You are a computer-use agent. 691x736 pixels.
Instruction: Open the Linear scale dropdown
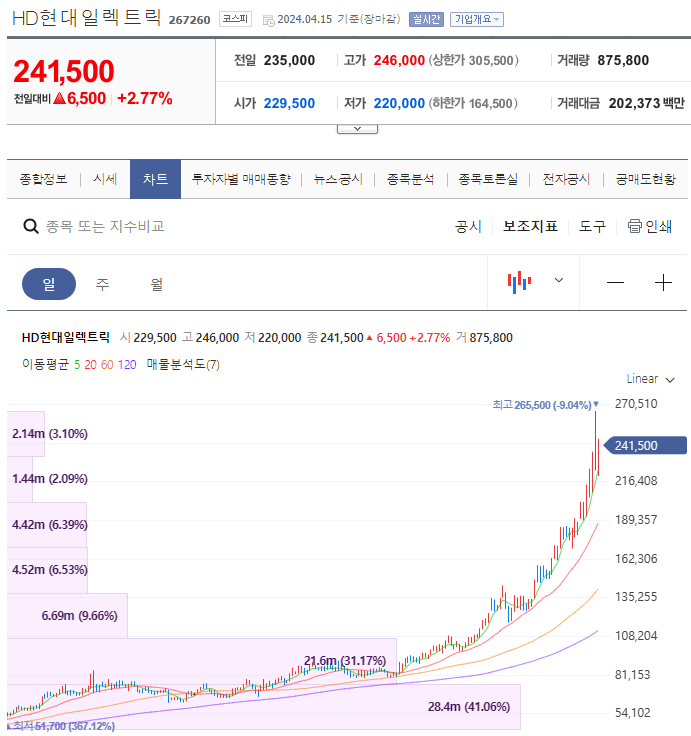[x=651, y=379]
